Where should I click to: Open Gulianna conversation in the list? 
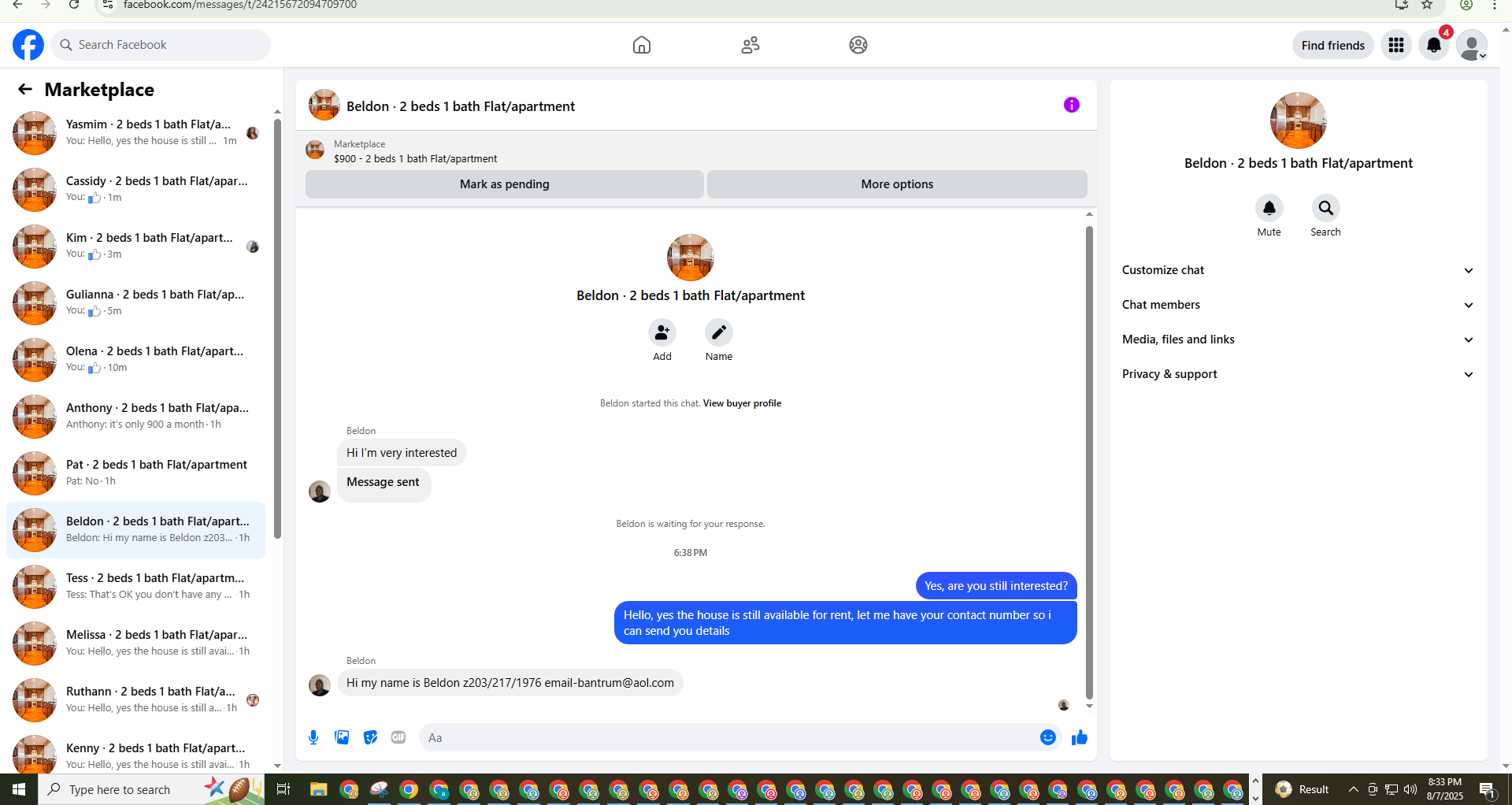(135, 302)
